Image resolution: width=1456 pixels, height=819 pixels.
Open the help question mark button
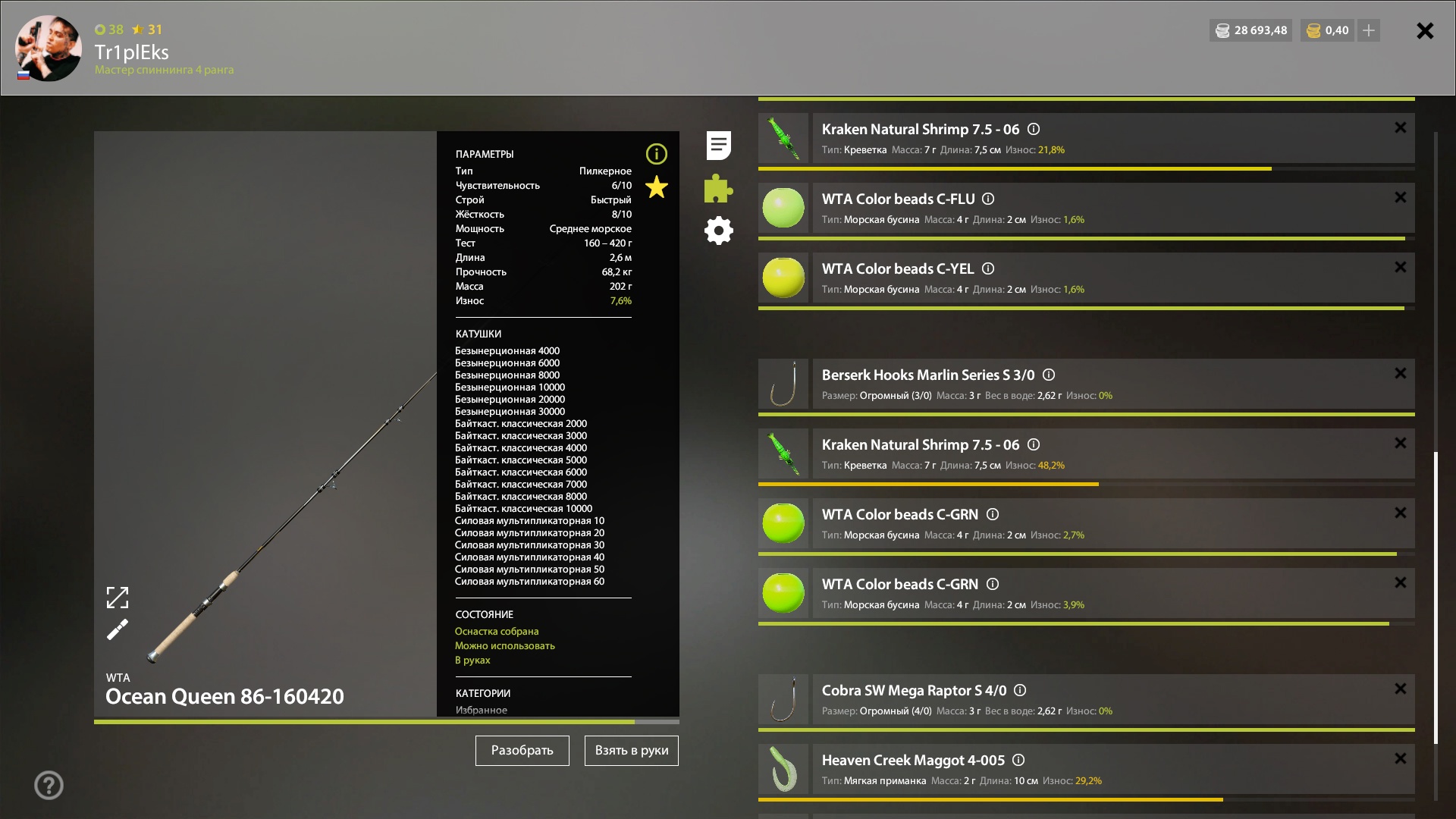coord(49,785)
